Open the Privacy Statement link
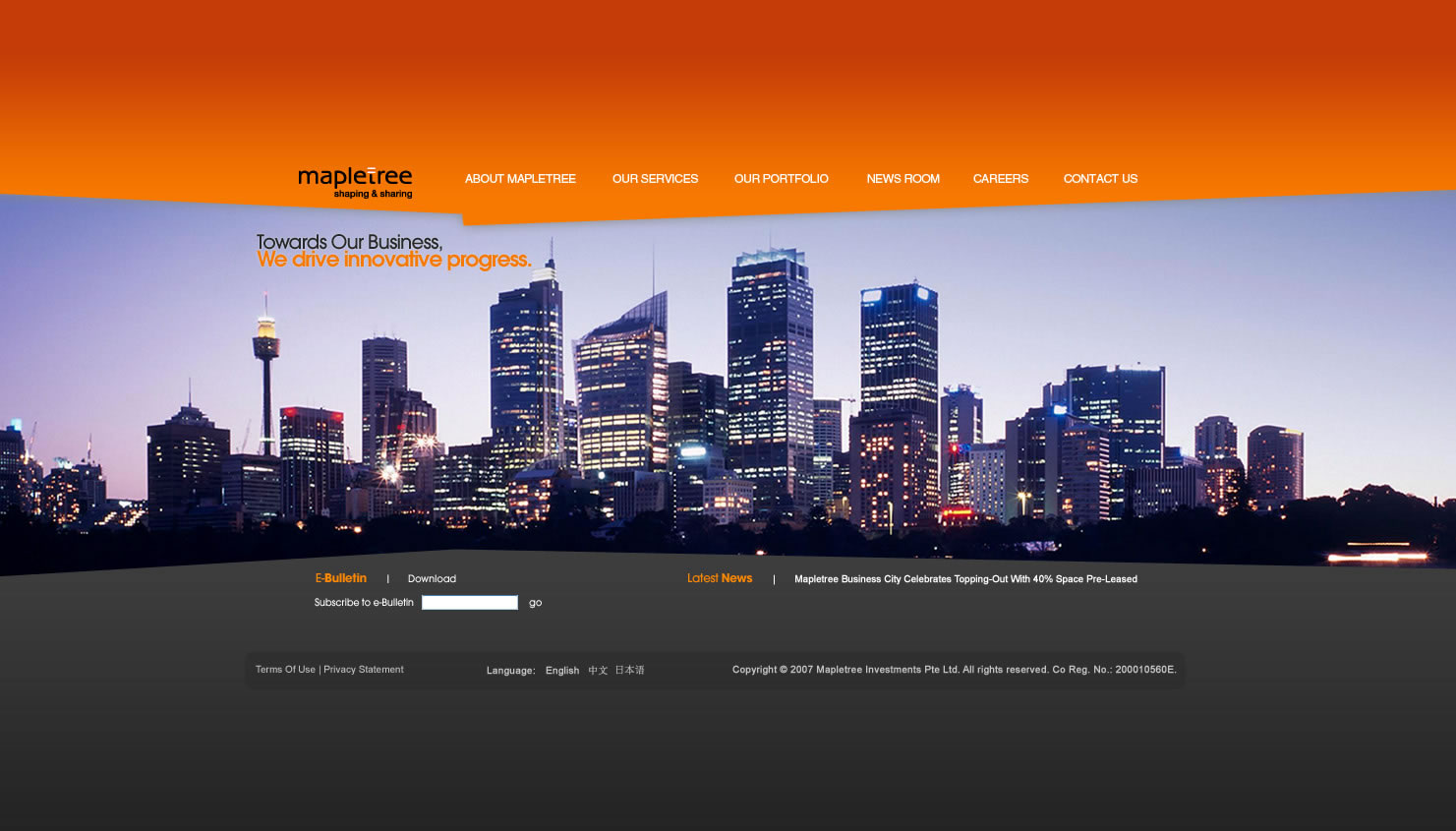1456x831 pixels. [x=364, y=670]
